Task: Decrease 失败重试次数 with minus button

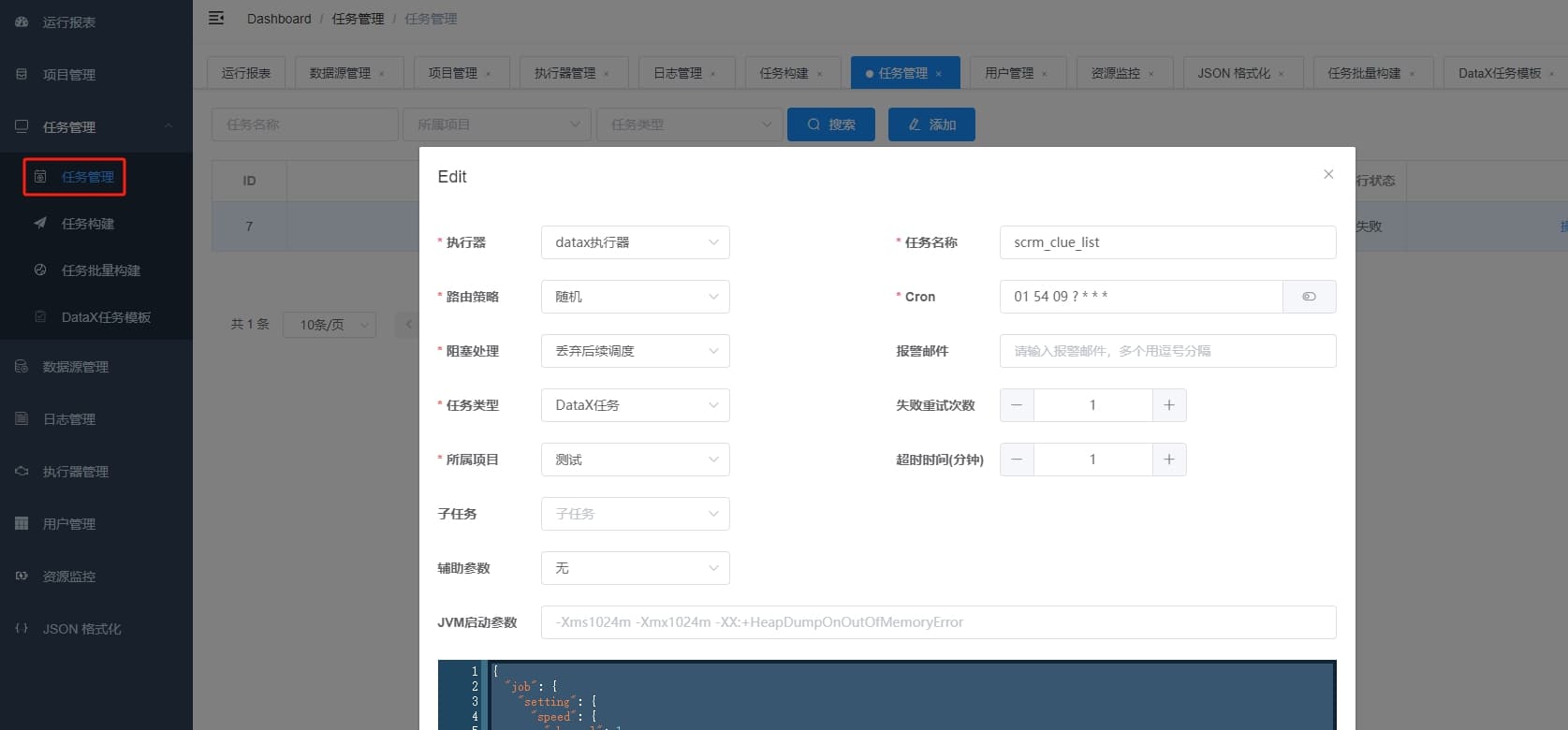Action: (x=1017, y=405)
